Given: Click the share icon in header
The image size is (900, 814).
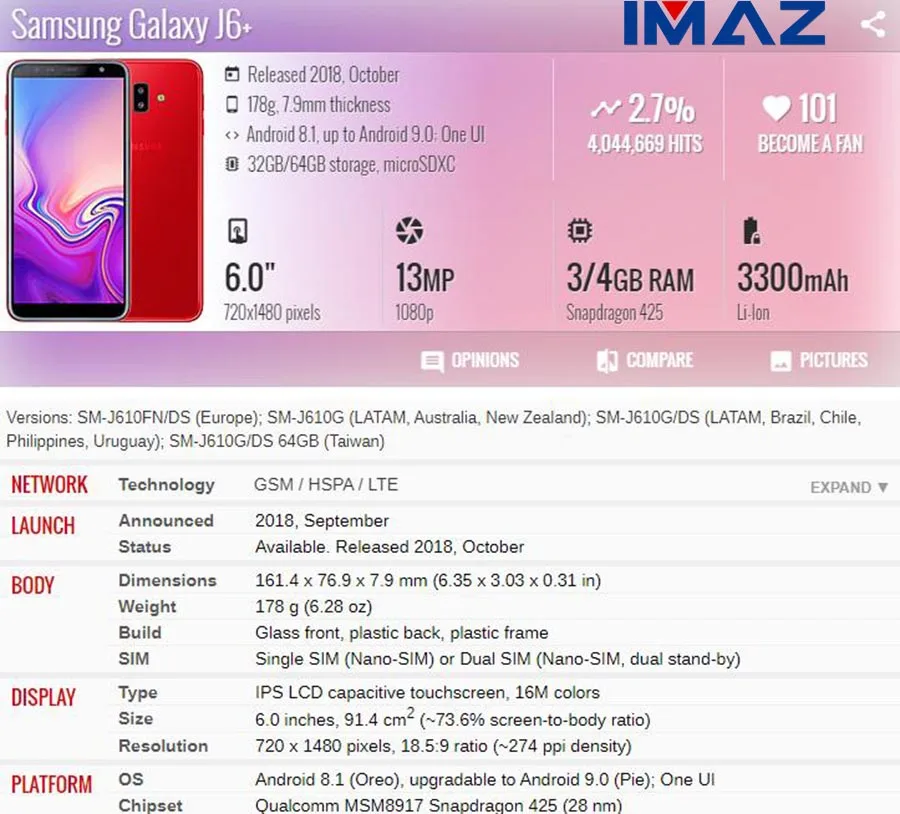Looking at the screenshot, I should point(873,25).
